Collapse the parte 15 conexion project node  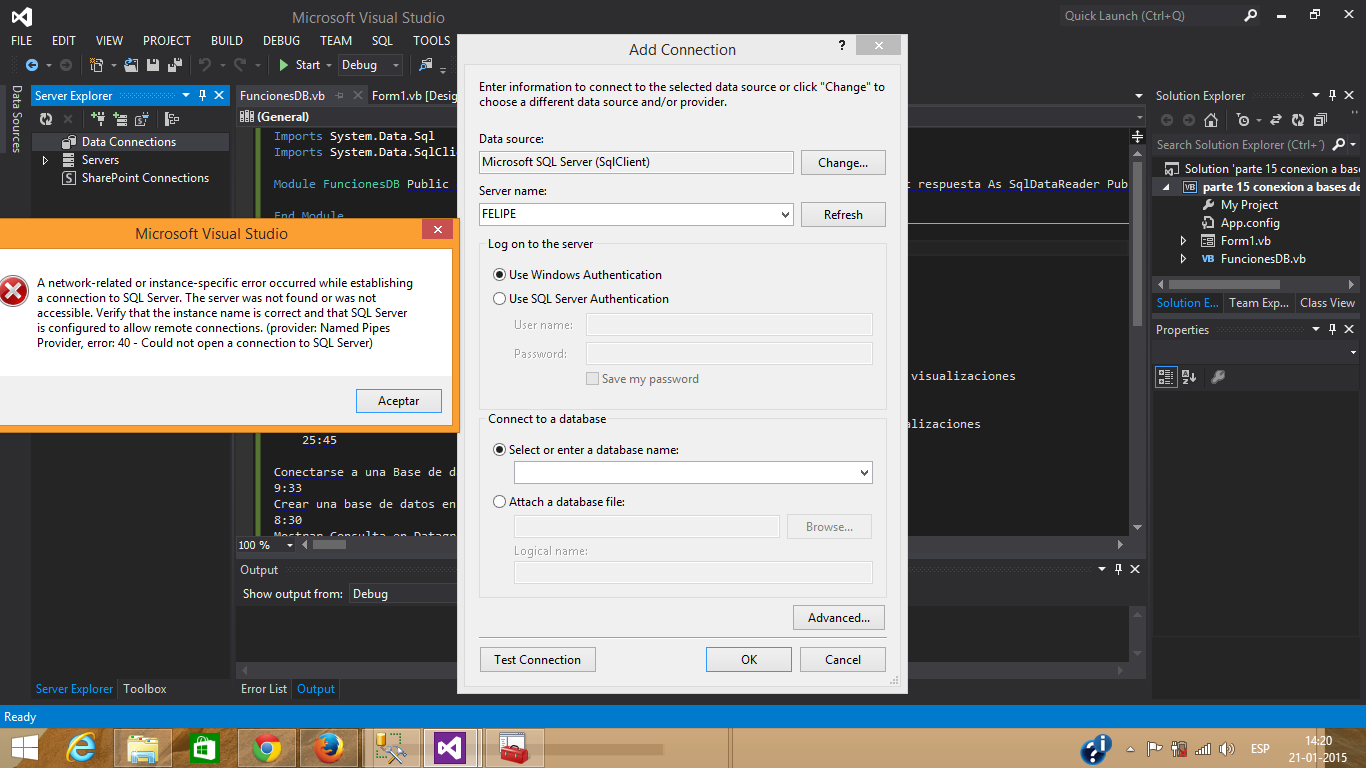(x=1166, y=187)
